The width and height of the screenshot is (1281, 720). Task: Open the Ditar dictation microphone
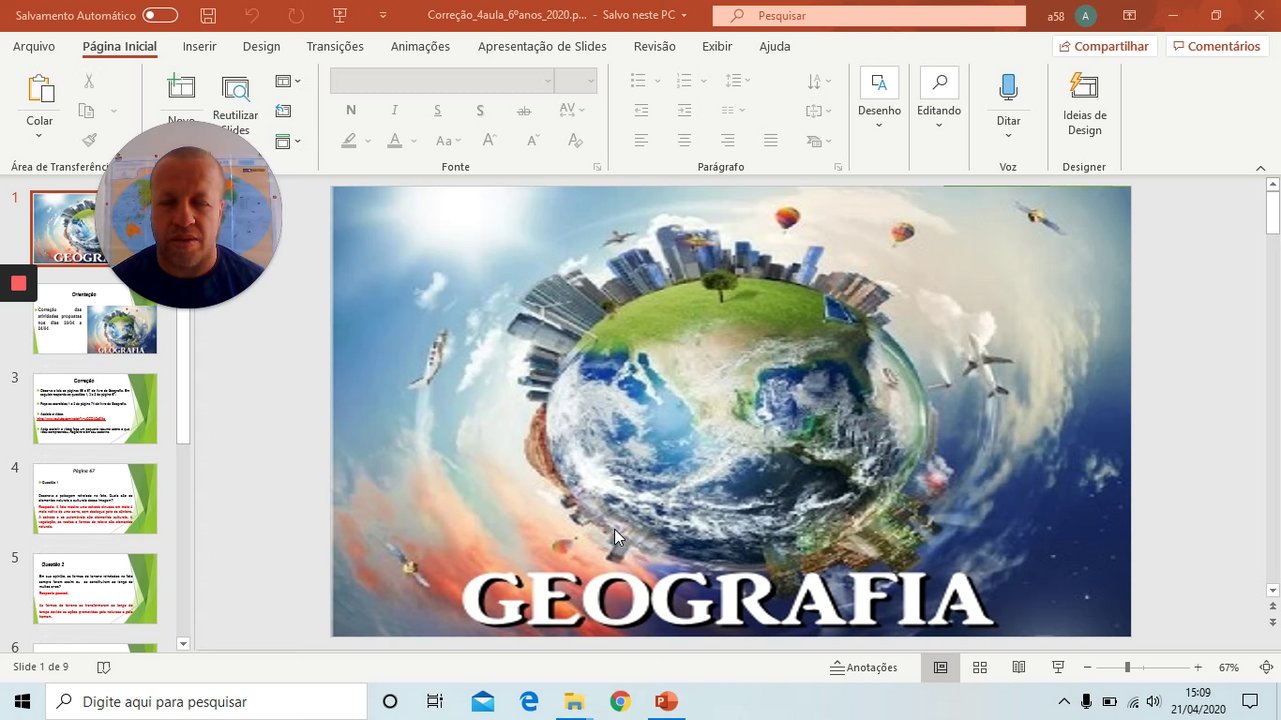[1008, 89]
